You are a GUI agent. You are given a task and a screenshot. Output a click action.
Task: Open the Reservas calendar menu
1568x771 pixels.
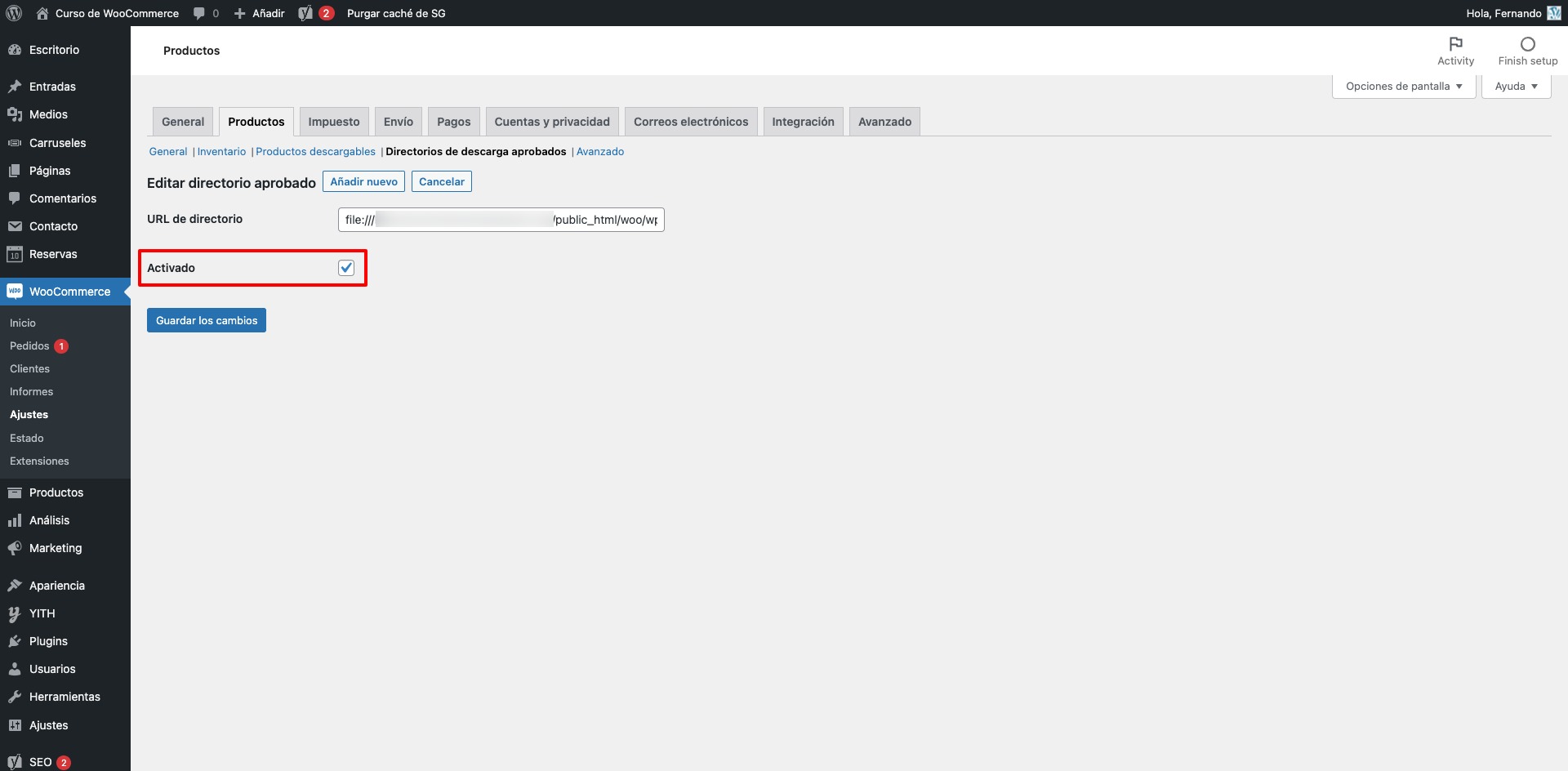point(53,254)
